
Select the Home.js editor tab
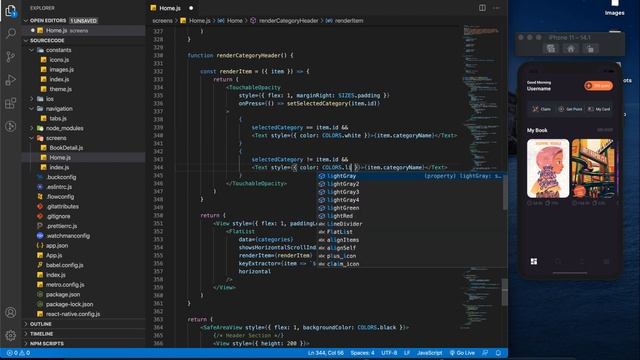click(171, 8)
